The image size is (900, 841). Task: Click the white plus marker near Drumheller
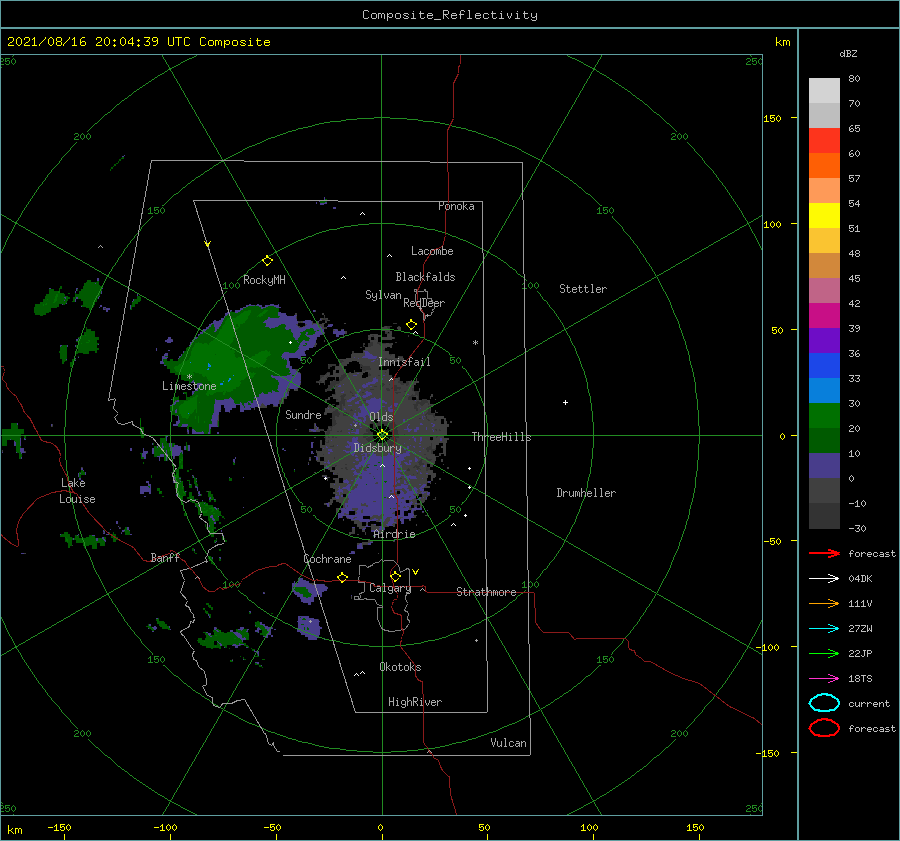click(x=565, y=402)
